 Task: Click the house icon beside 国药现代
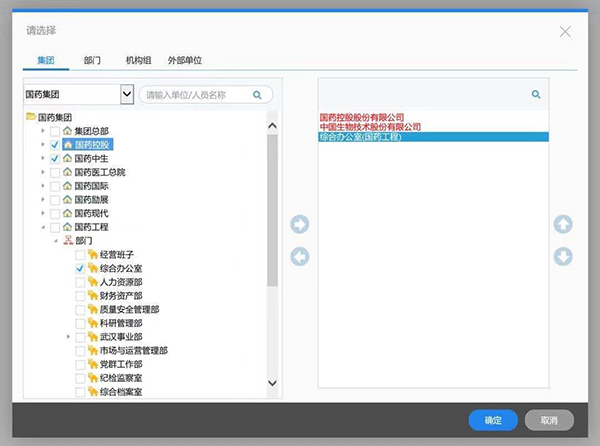click(x=67, y=213)
